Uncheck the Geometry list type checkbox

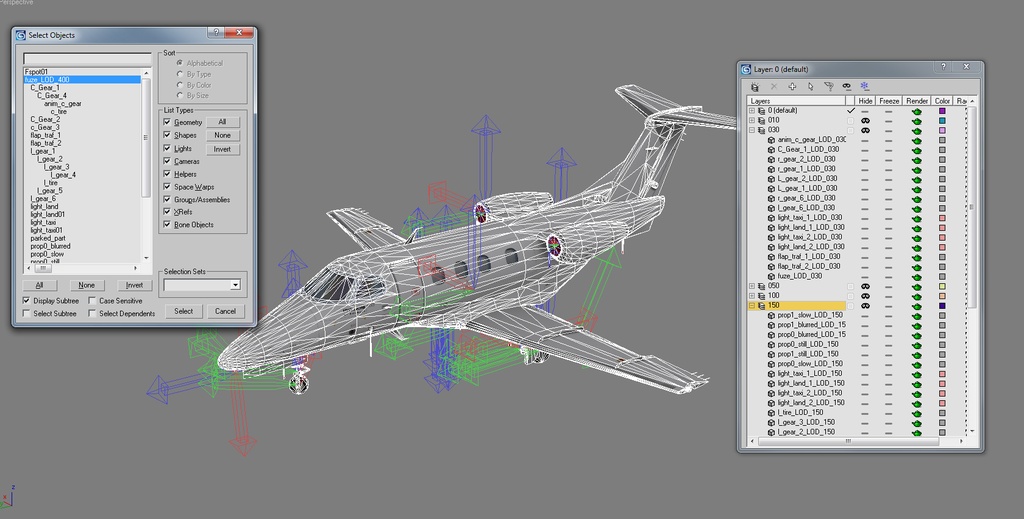tap(168, 122)
